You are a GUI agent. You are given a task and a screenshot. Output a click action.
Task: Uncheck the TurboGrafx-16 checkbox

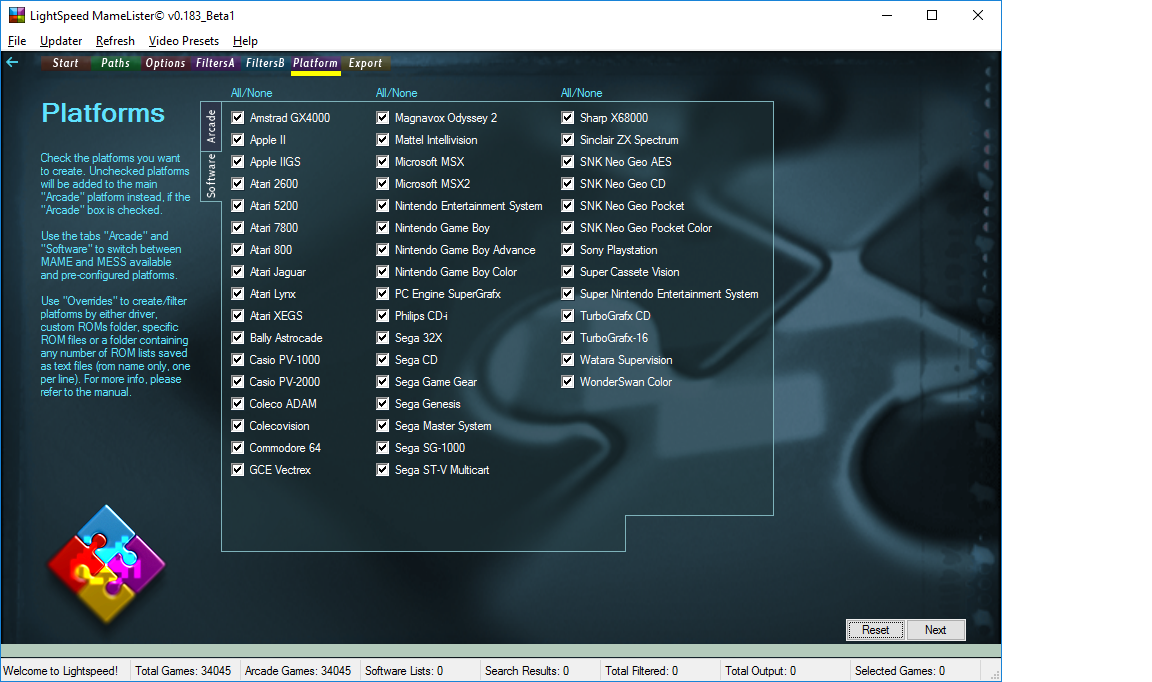[x=568, y=338]
